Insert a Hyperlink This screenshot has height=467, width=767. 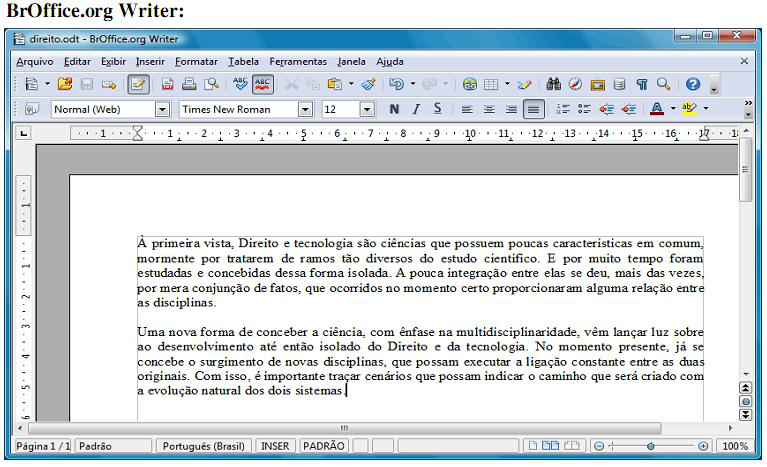[x=470, y=85]
